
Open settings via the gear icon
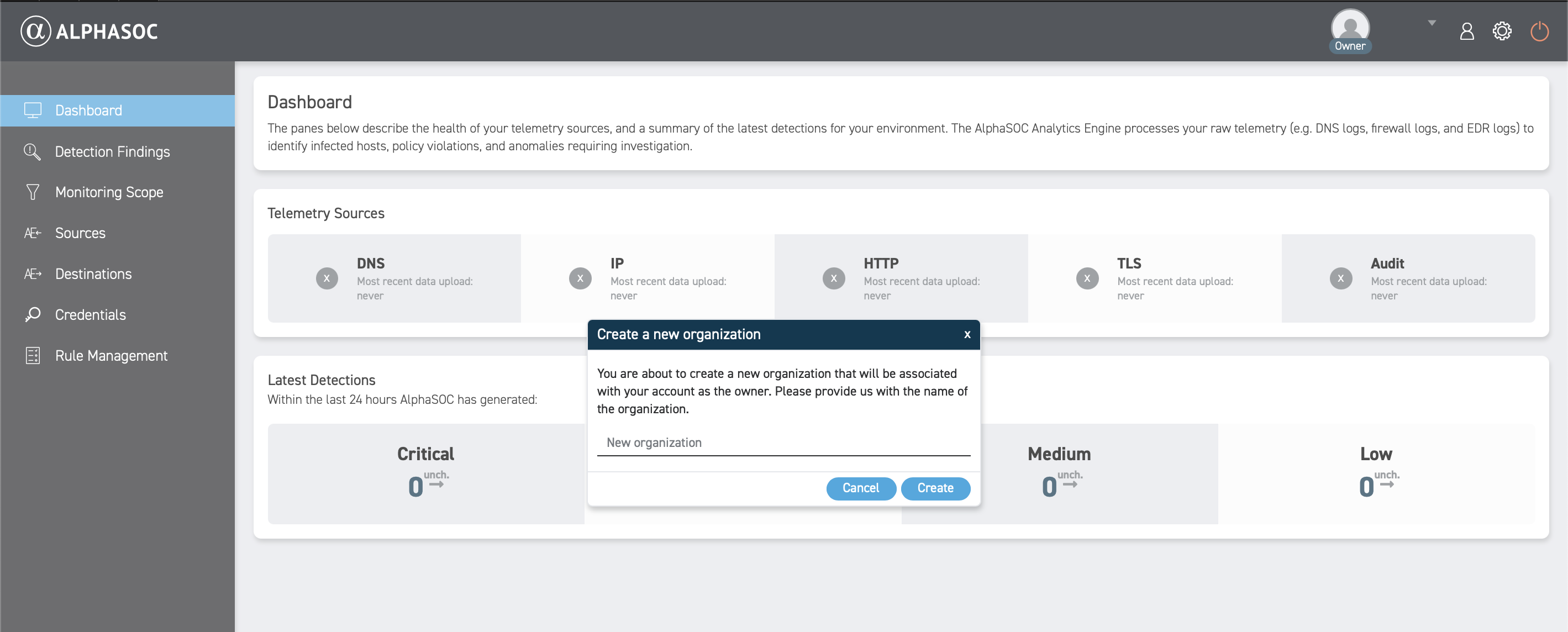click(x=1501, y=31)
